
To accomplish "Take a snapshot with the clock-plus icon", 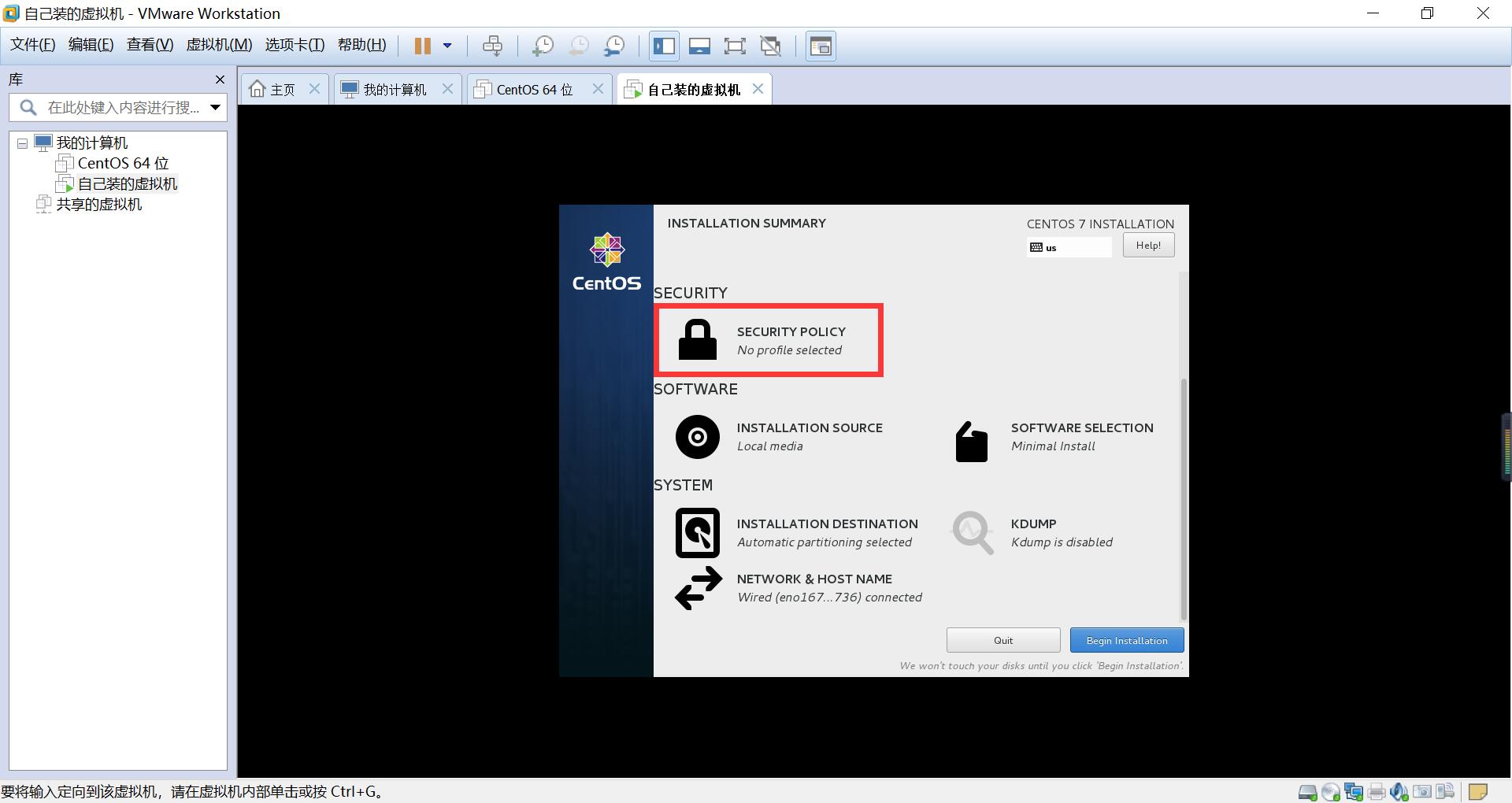I will (542, 46).
